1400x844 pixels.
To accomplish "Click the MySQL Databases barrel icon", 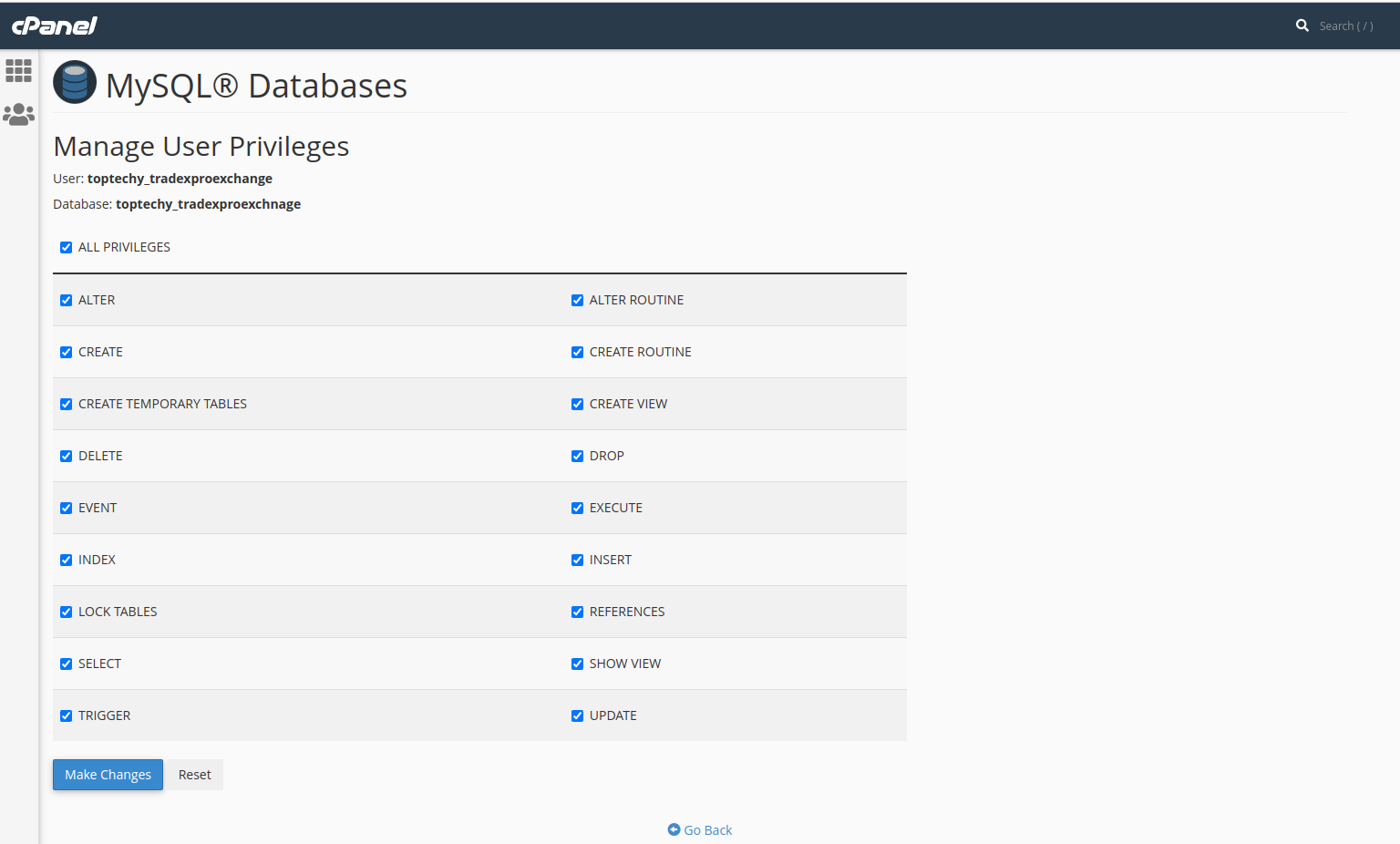I will coord(75,83).
